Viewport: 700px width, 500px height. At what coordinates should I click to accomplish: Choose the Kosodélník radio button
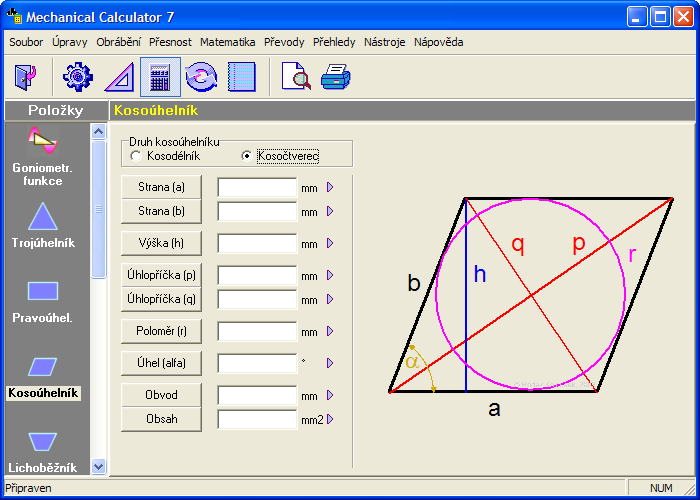(x=136, y=156)
